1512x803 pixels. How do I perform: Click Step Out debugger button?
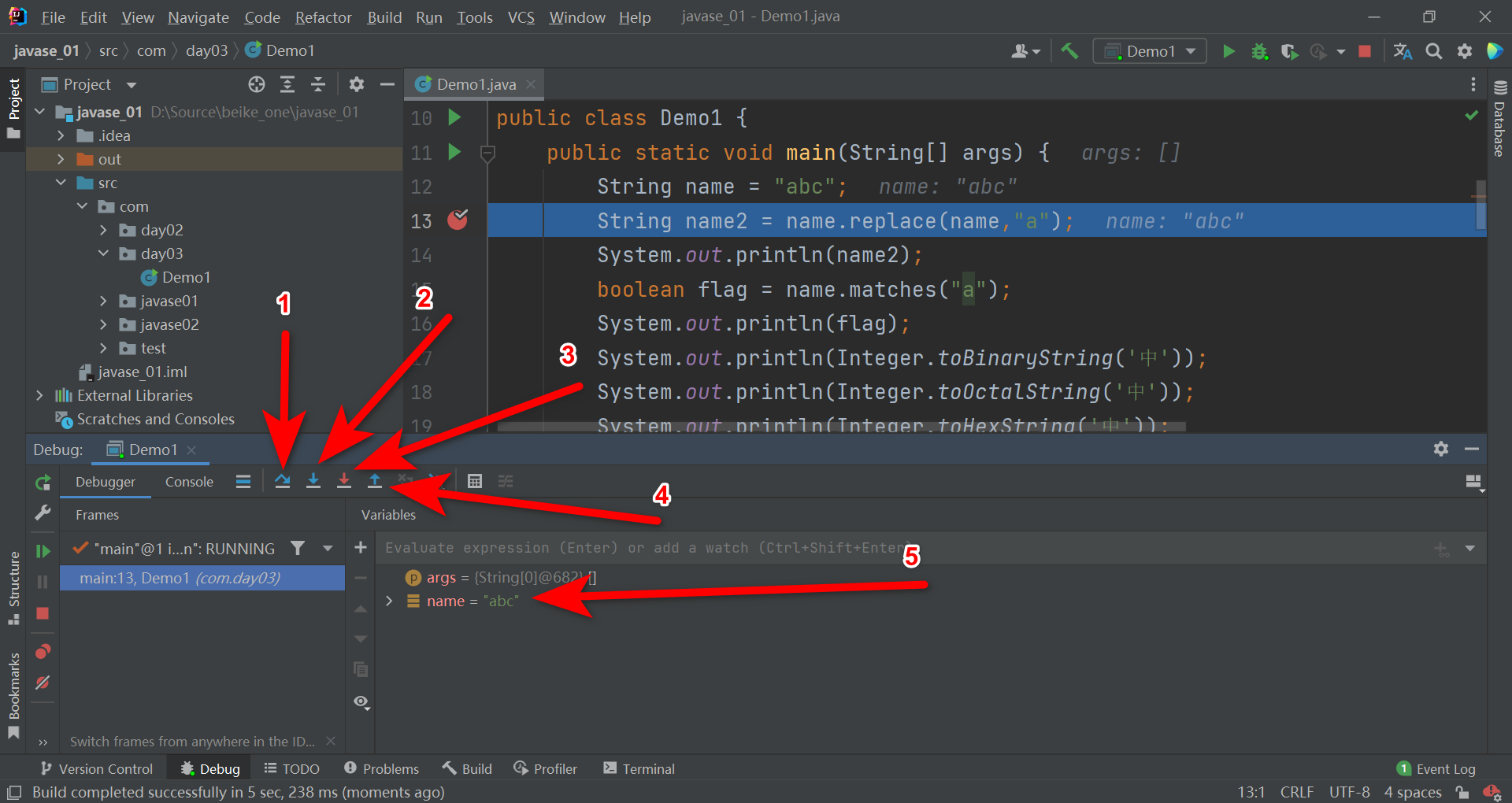[x=375, y=481]
